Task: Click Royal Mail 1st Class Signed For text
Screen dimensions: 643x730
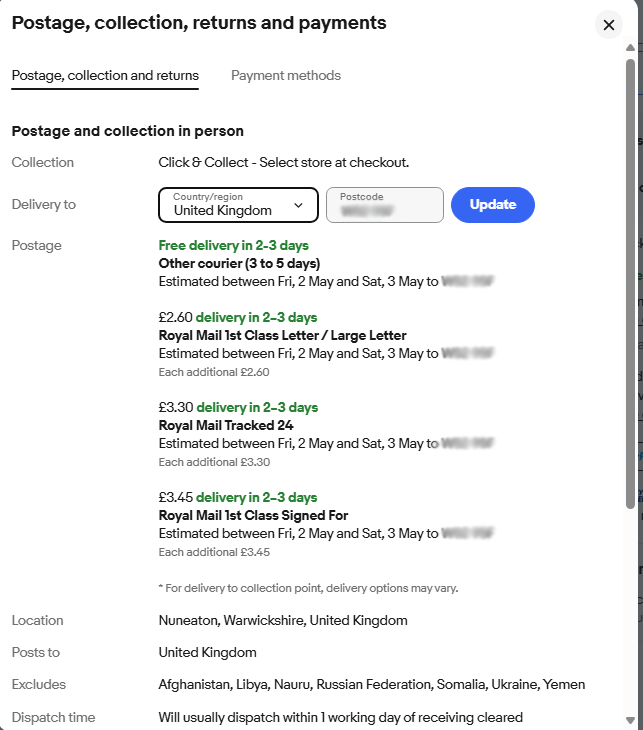Action: (x=253, y=515)
